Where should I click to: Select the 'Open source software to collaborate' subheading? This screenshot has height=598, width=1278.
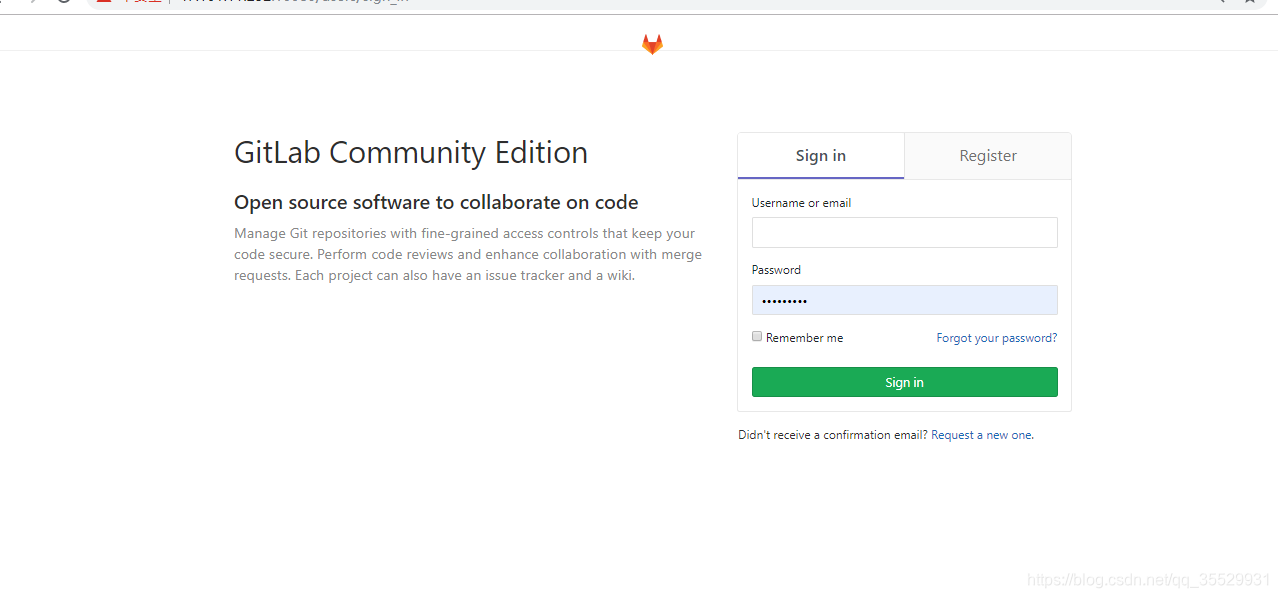(x=436, y=202)
